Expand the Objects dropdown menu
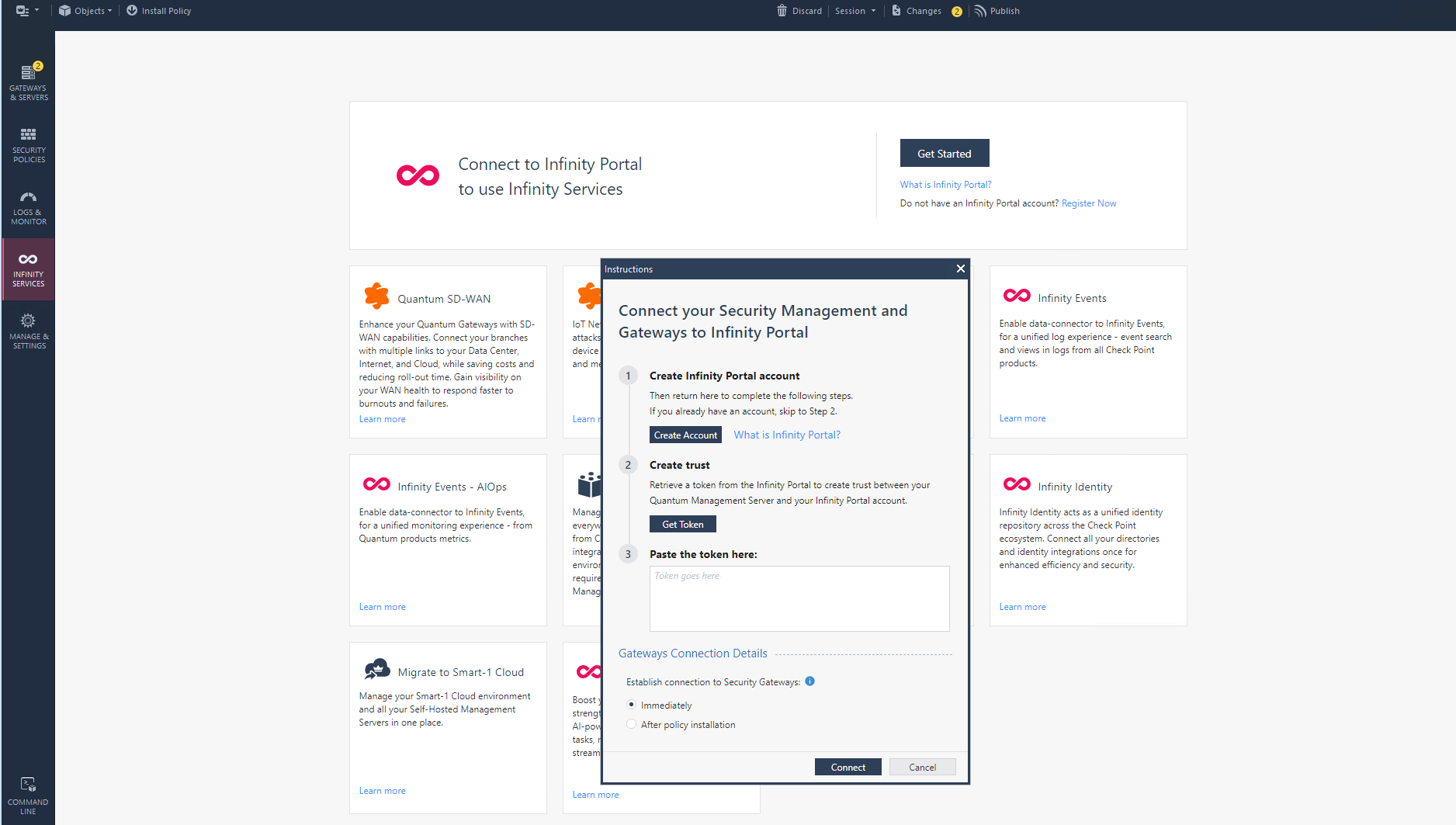Viewport: 1456px width, 825px height. pos(85,11)
